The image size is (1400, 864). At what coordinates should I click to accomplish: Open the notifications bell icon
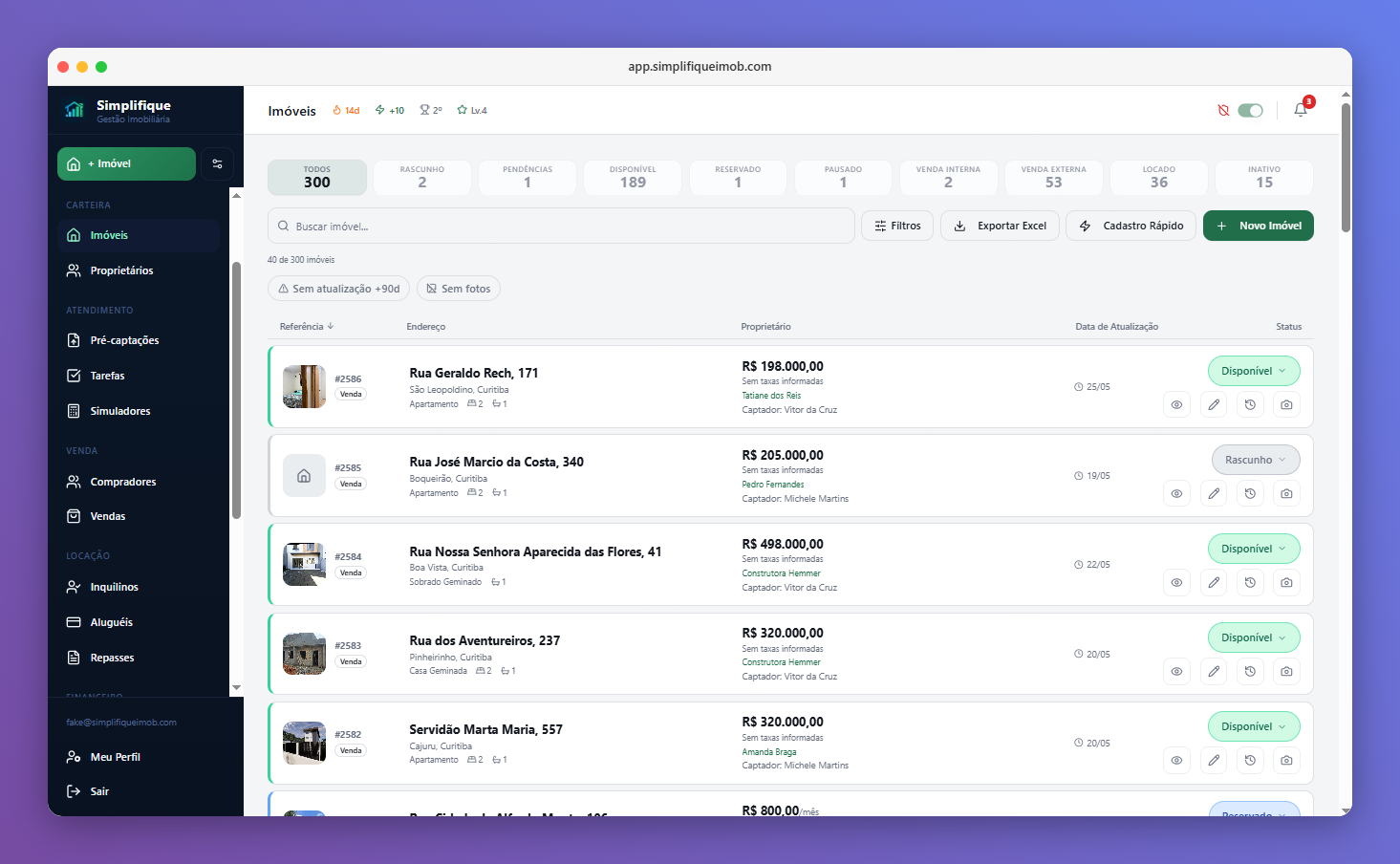coord(1301,110)
